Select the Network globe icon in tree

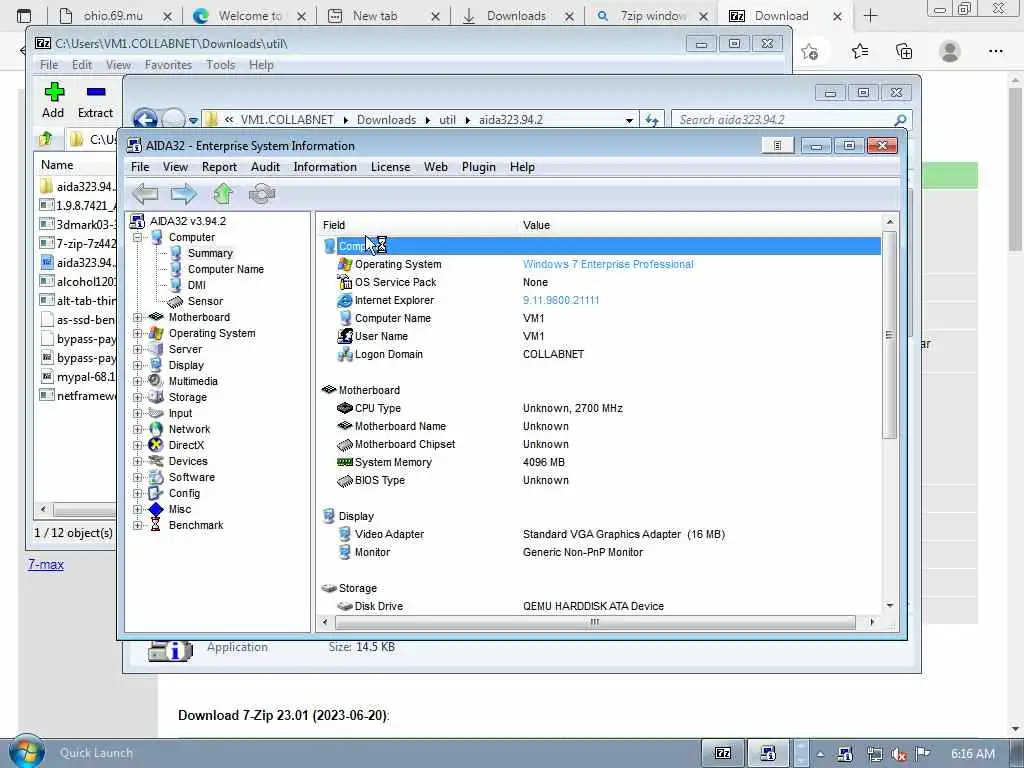(x=155, y=429)
